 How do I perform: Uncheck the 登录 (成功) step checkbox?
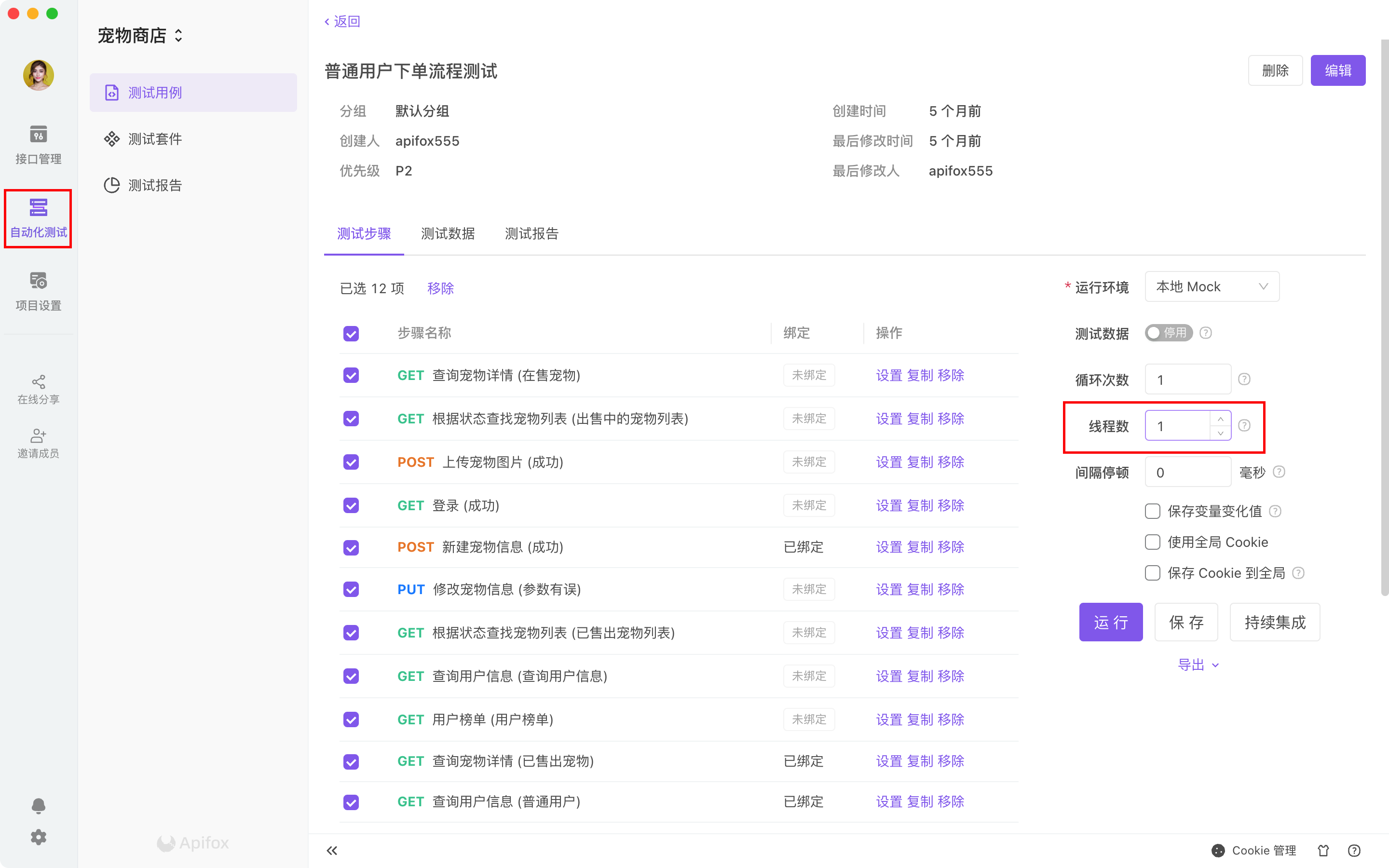351,505
